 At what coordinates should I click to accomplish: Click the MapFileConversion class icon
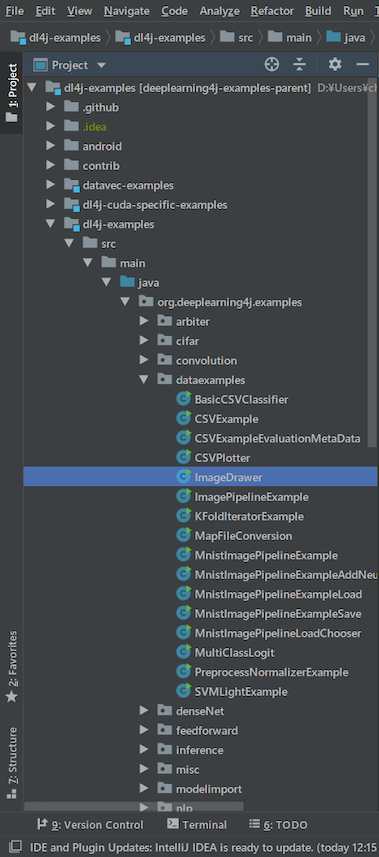pyautogui.click(x=183, y=536)
